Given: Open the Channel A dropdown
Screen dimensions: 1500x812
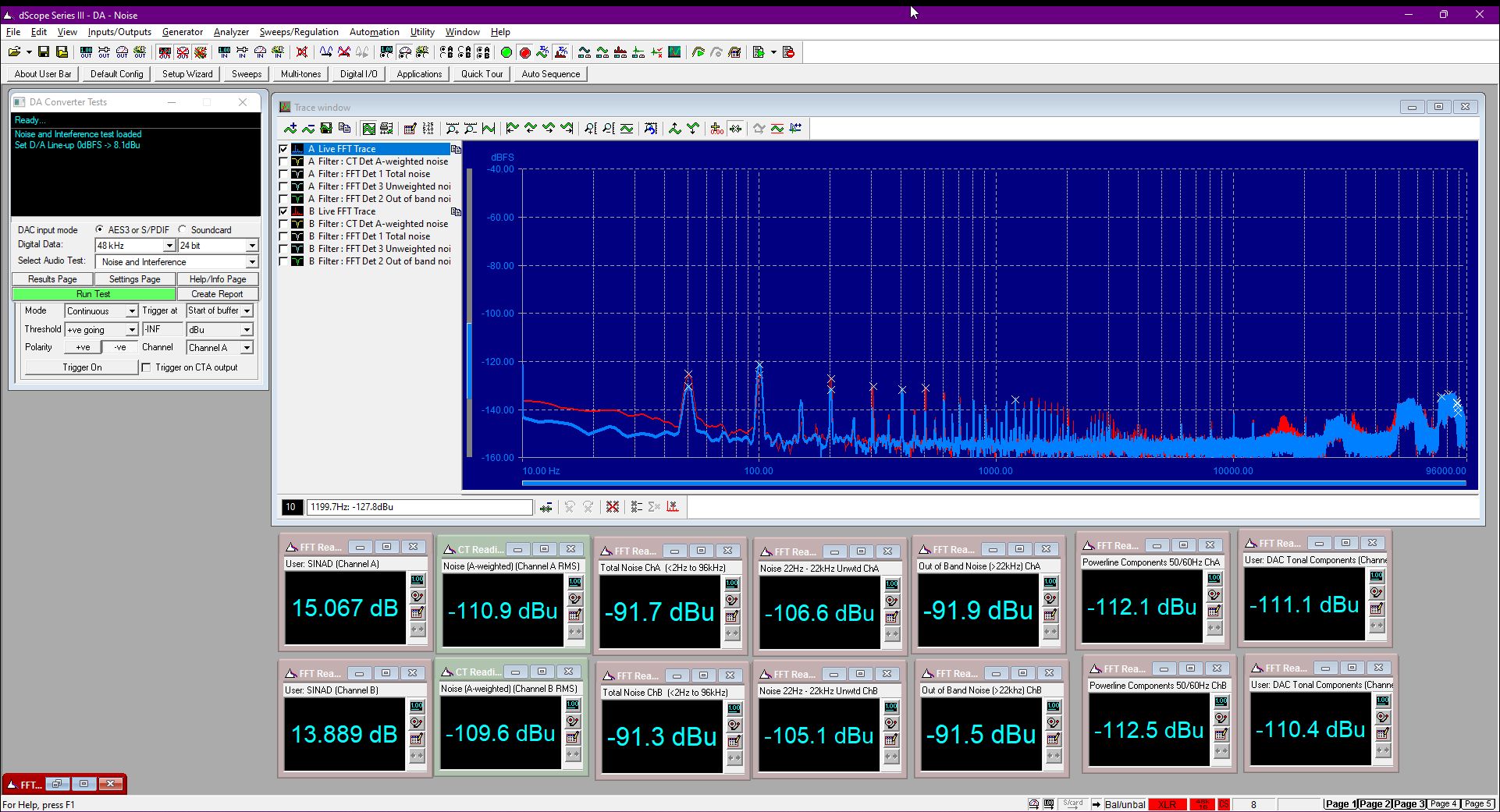Looking at the screenshot, I should [247, 348].
